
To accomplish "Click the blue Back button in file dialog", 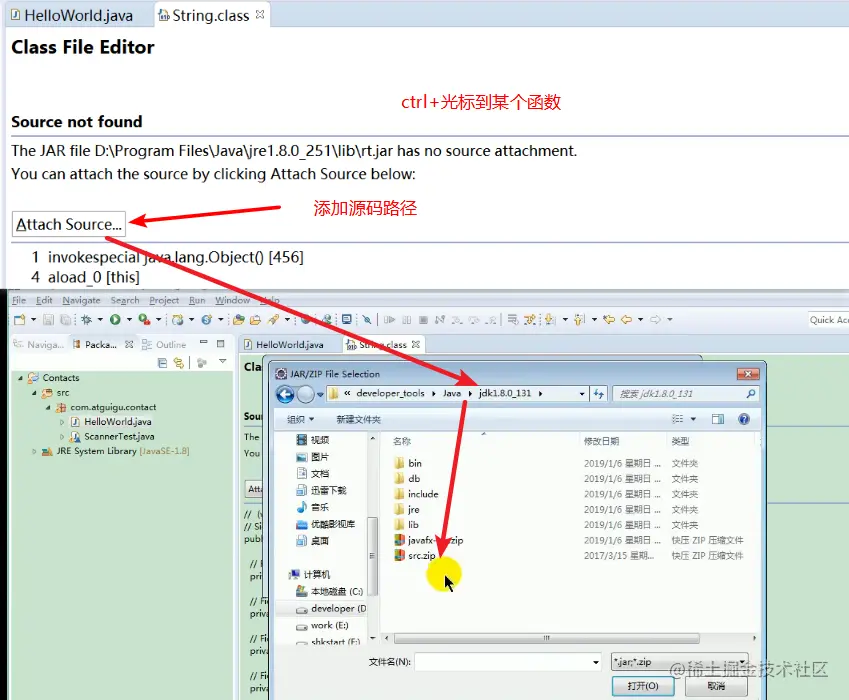I will click(x=285, y=394).
